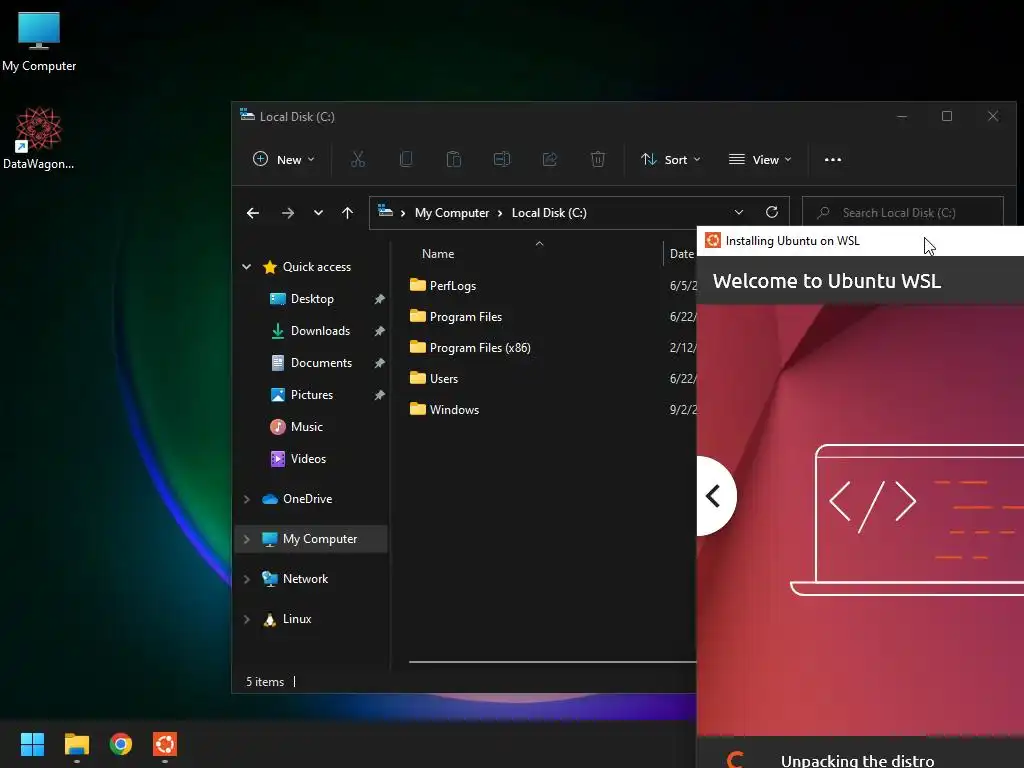Open the See more ellipsis menu
1024x768 pixels.
coord(833,159)
